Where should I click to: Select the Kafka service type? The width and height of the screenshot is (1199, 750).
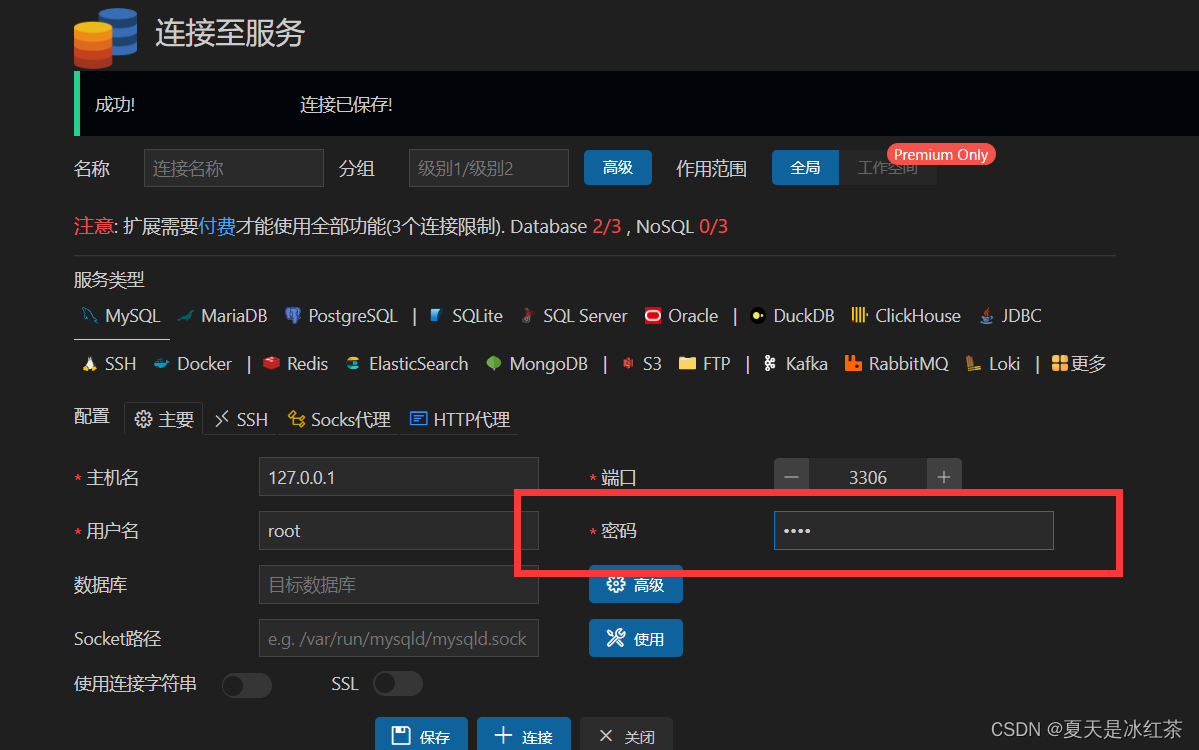click(795, 364)
